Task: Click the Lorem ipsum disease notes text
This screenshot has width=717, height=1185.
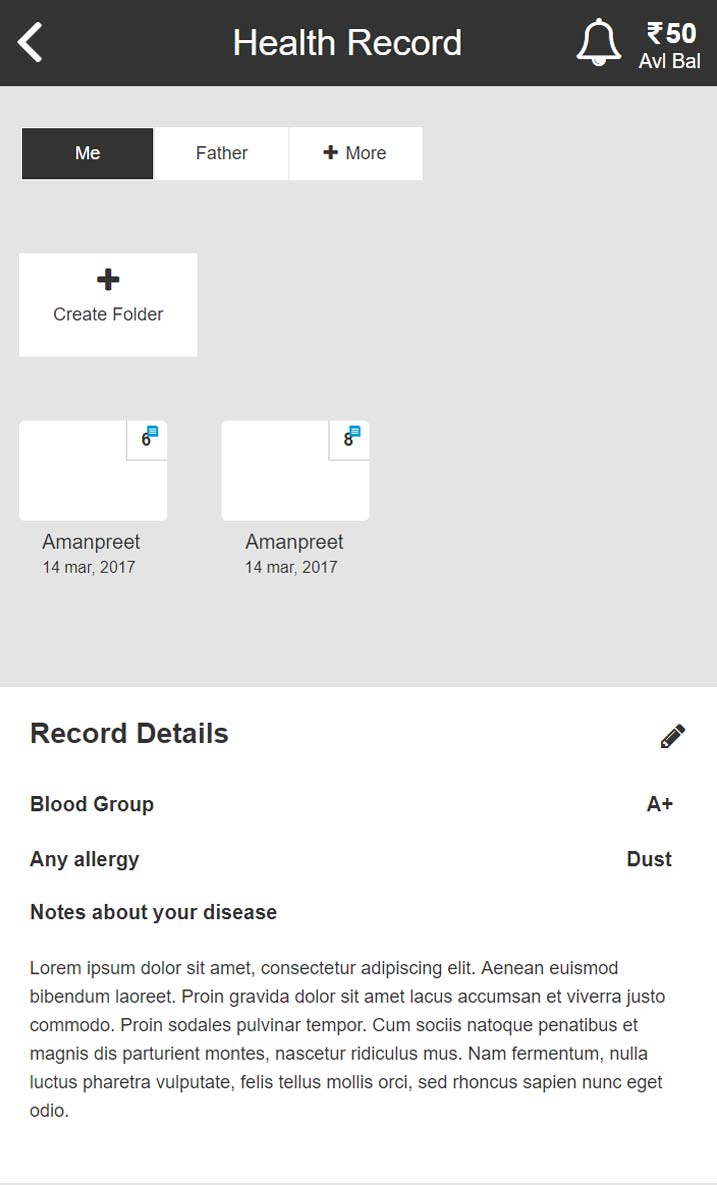Action: pos(348,1039)
